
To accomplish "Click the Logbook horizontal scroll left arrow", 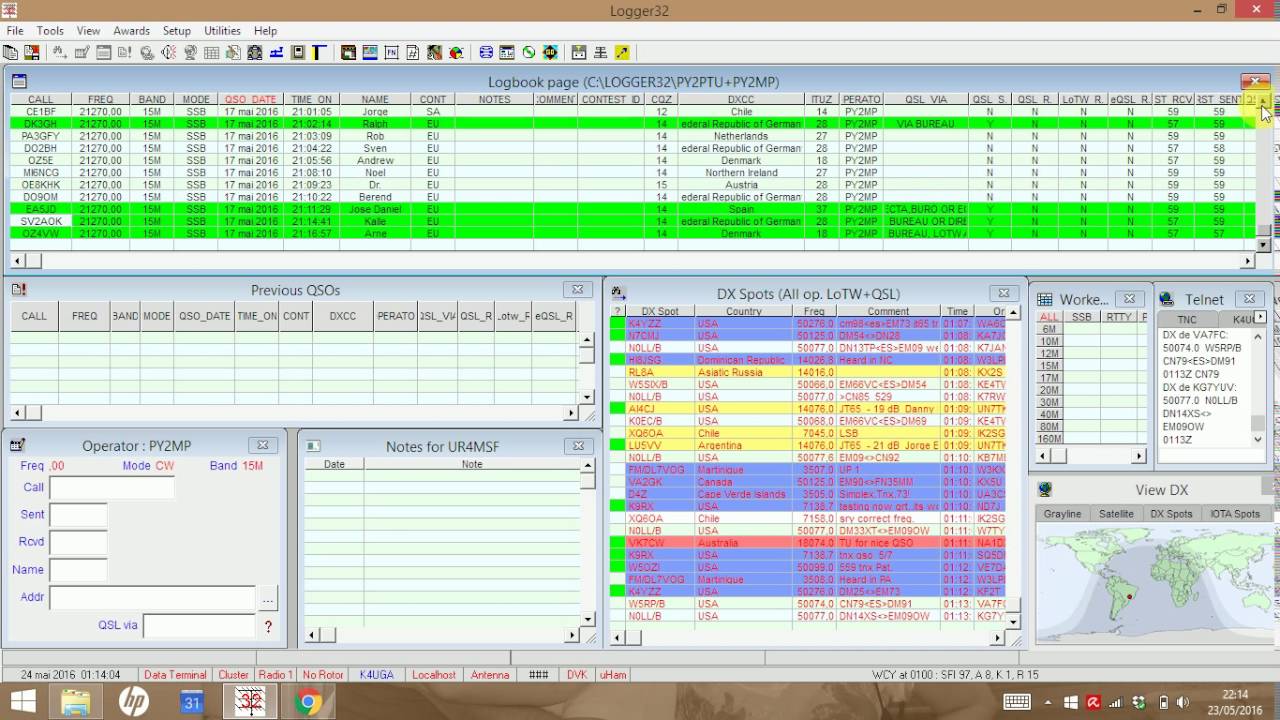I will pyautogui.click(x=19, y=261).
